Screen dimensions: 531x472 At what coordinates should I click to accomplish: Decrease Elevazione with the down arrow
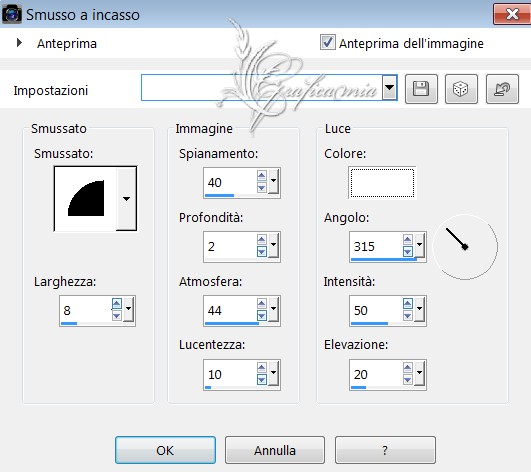tap(408, 380)
